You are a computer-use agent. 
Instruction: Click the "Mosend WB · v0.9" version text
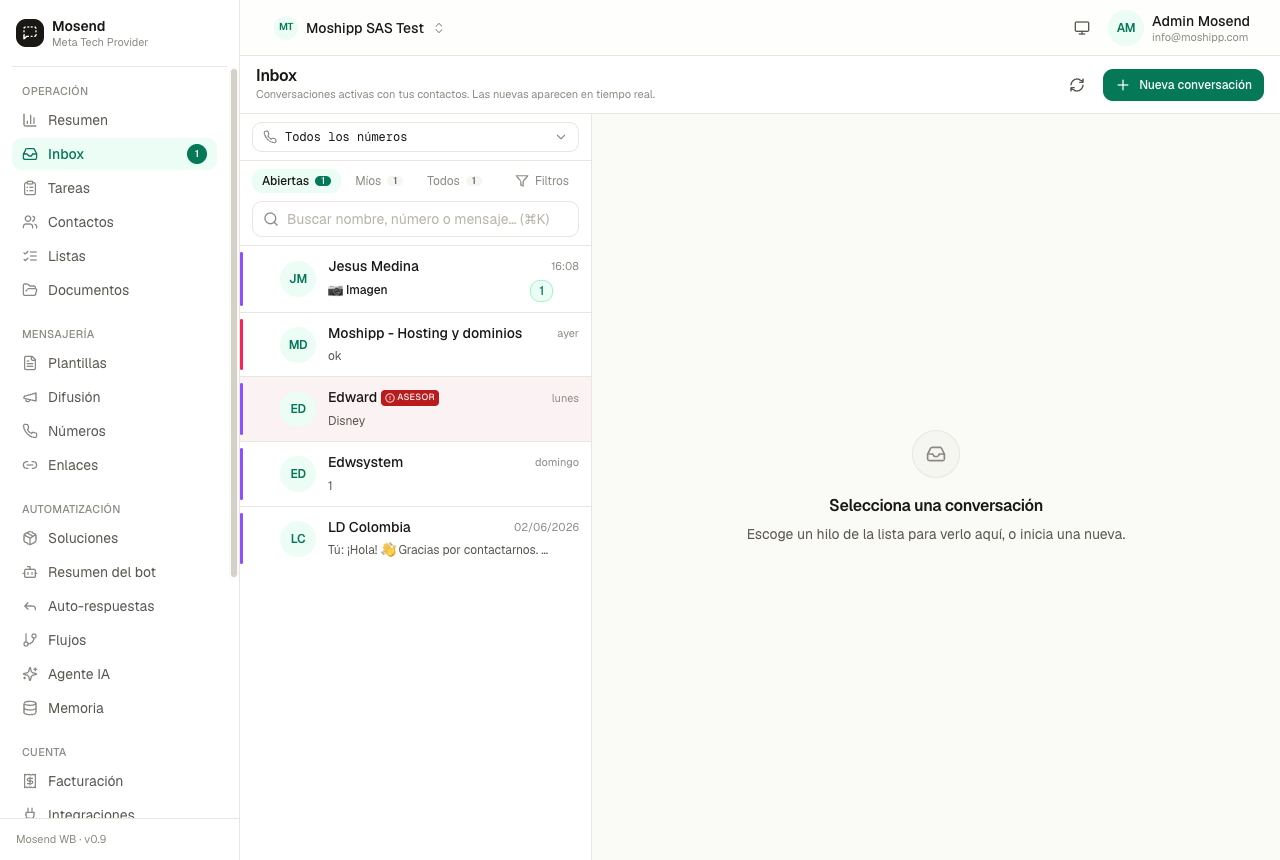coord(61,839)
